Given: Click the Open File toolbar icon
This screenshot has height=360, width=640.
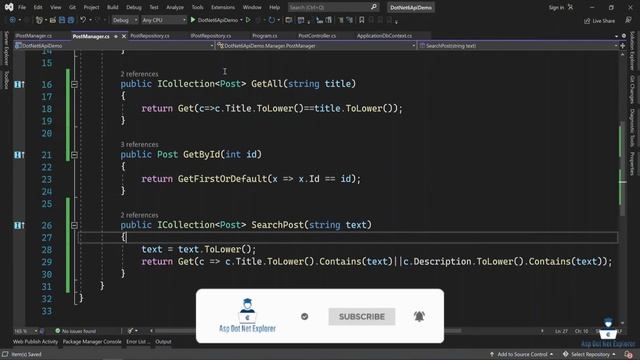Looking at the screenshot, I should pyautogui.click(x=53, y=20).
